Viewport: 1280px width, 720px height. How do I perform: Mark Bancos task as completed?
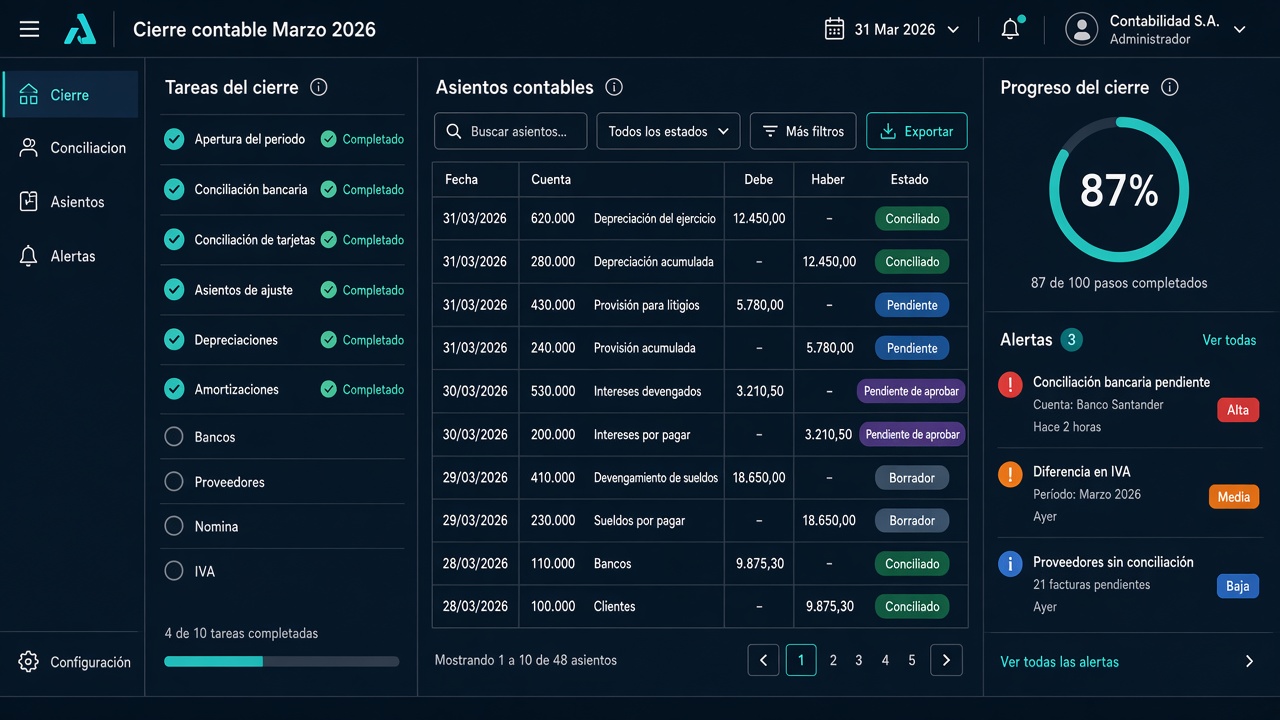pyautogui.click(x=174, y=437)
